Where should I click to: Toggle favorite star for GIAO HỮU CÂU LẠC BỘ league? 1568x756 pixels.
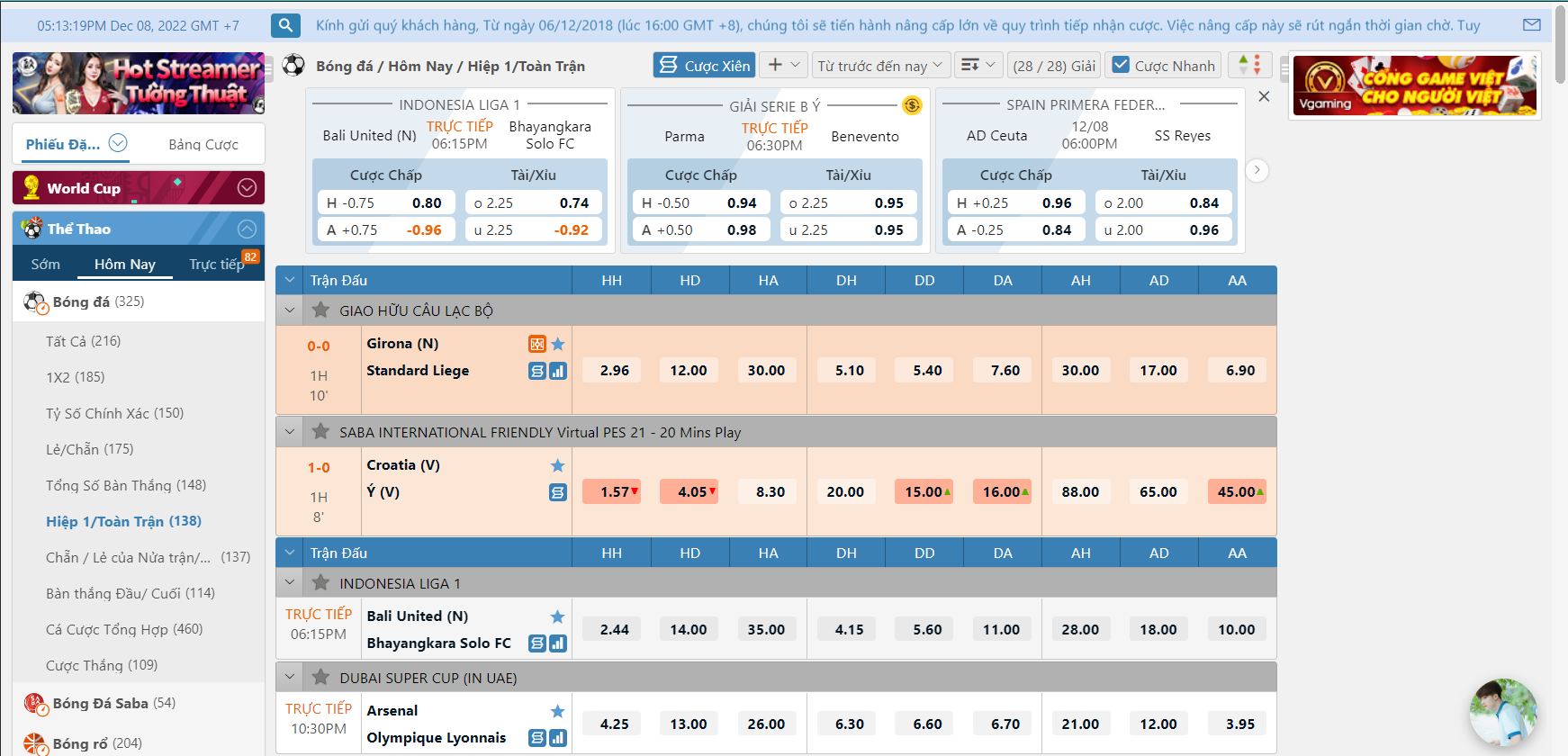pos(320,310)
